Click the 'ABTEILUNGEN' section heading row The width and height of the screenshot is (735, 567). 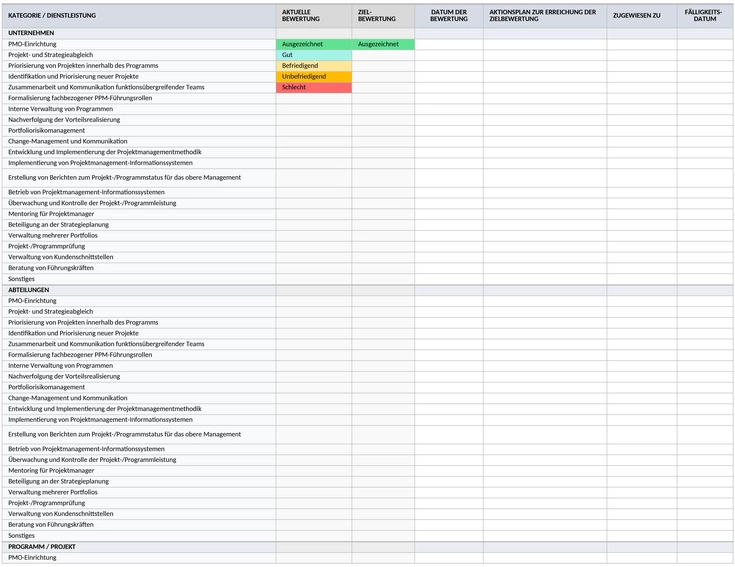pyautogui.click(x=368, y=290)
